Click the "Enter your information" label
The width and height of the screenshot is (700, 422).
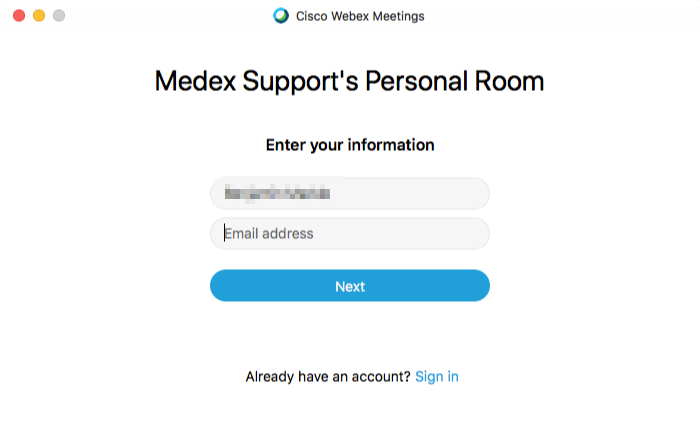[350, 145]
